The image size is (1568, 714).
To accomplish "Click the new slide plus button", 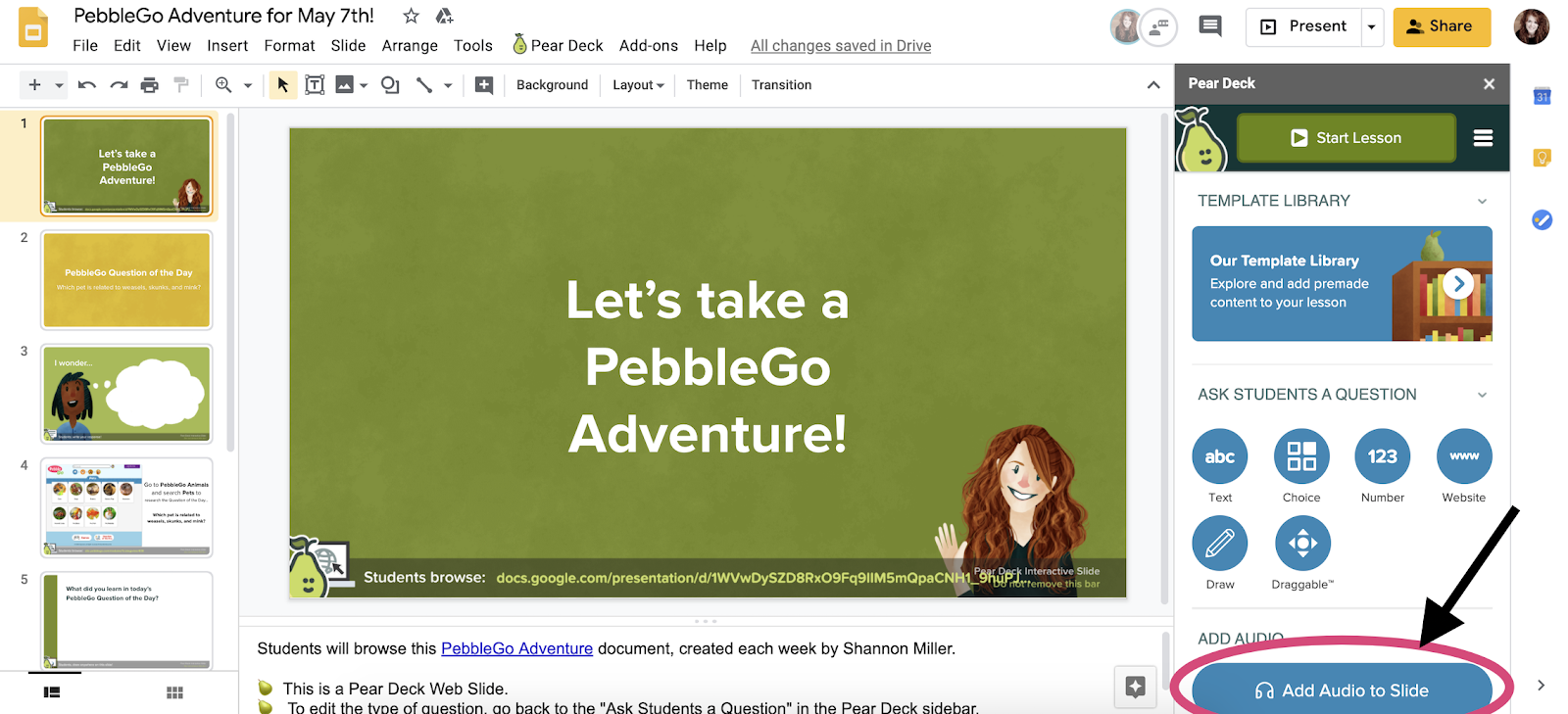I will coord(34,85).
